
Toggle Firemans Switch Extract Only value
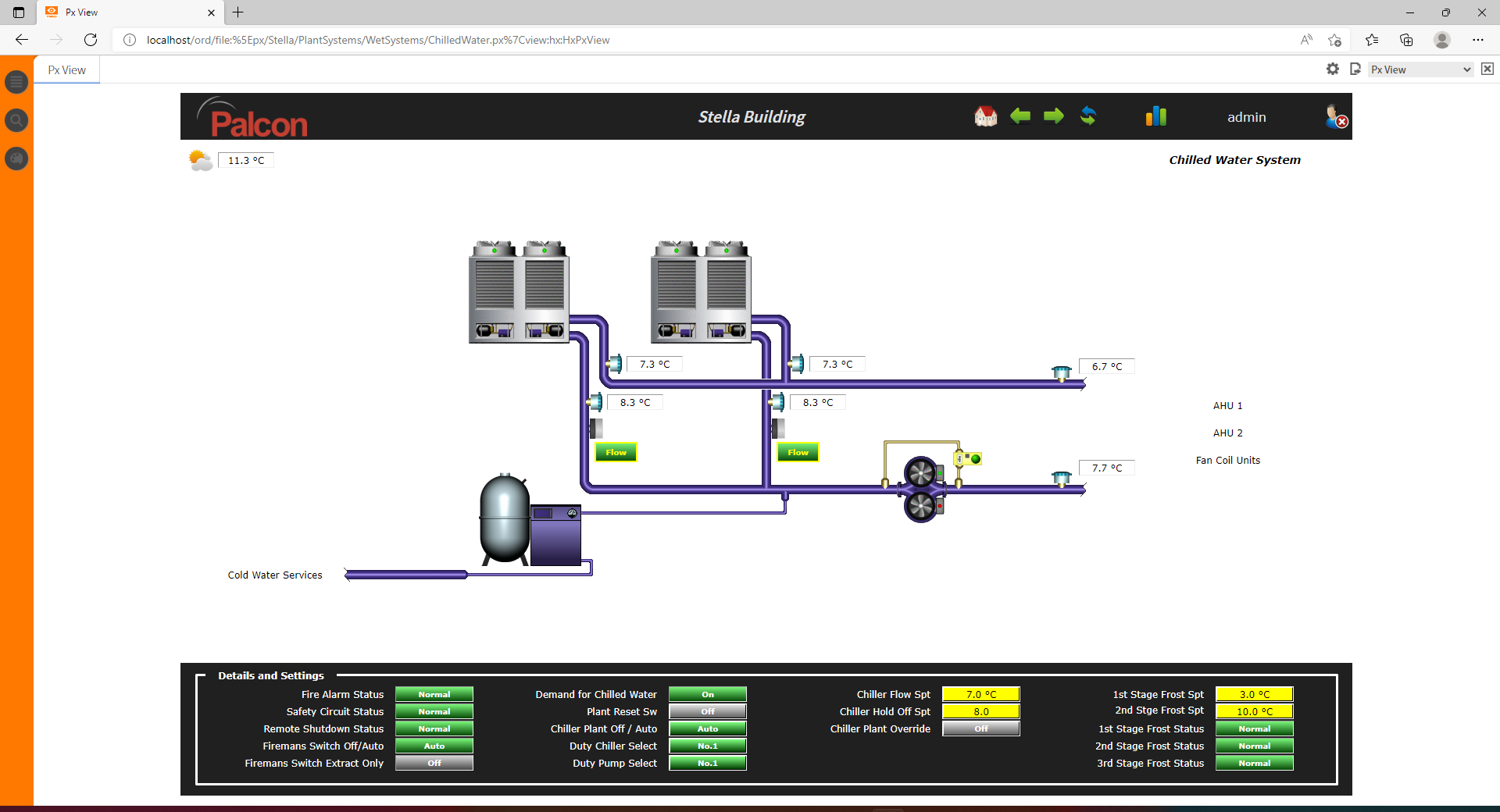(434, 764)
